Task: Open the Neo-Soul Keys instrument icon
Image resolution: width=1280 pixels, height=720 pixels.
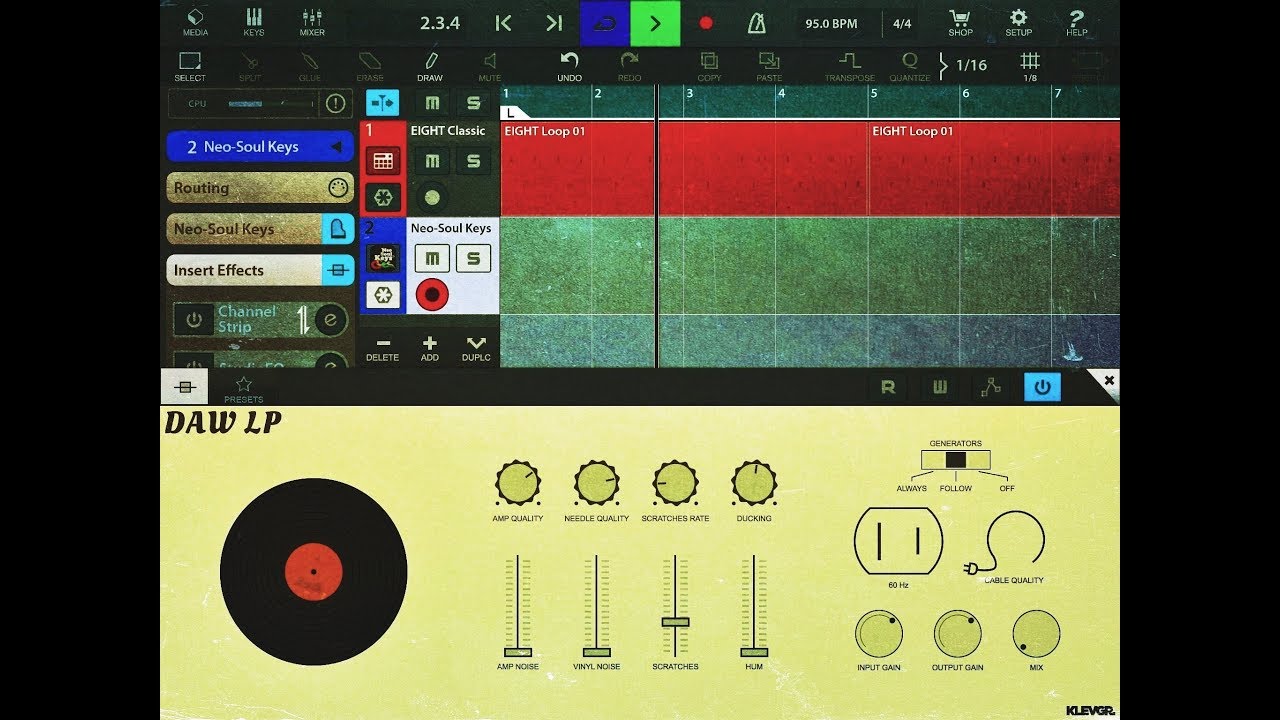Action: (x=383, y=258)
